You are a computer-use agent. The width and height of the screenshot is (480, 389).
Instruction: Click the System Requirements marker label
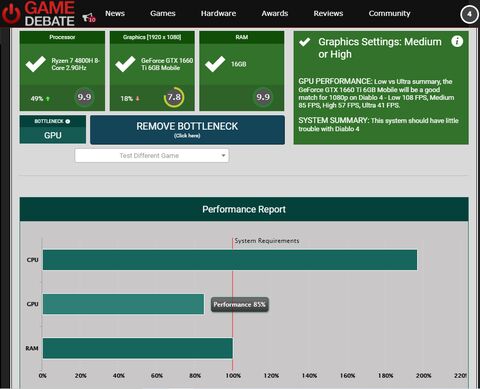(x=267, y=241)
